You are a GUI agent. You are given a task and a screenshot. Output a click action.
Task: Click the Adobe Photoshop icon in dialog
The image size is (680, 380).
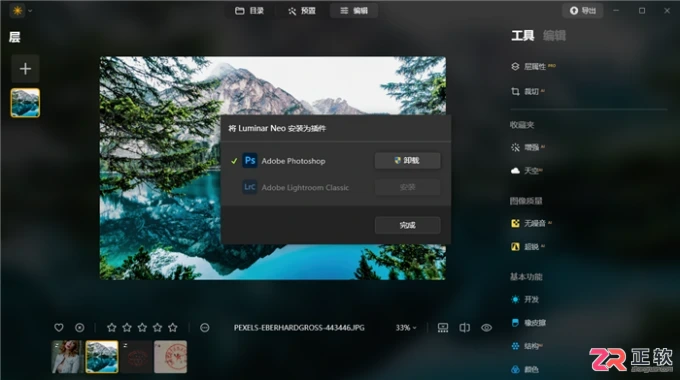[250, 161]
